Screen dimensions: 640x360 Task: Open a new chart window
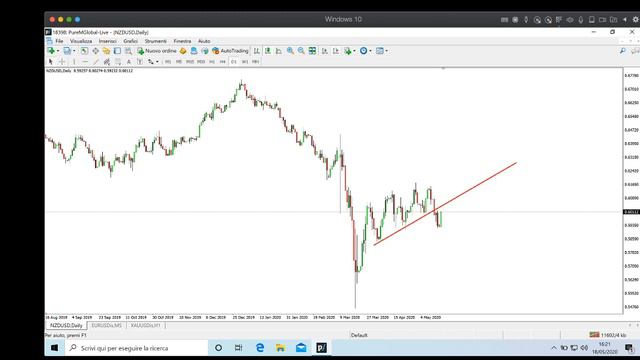click(x=51, y=51)
